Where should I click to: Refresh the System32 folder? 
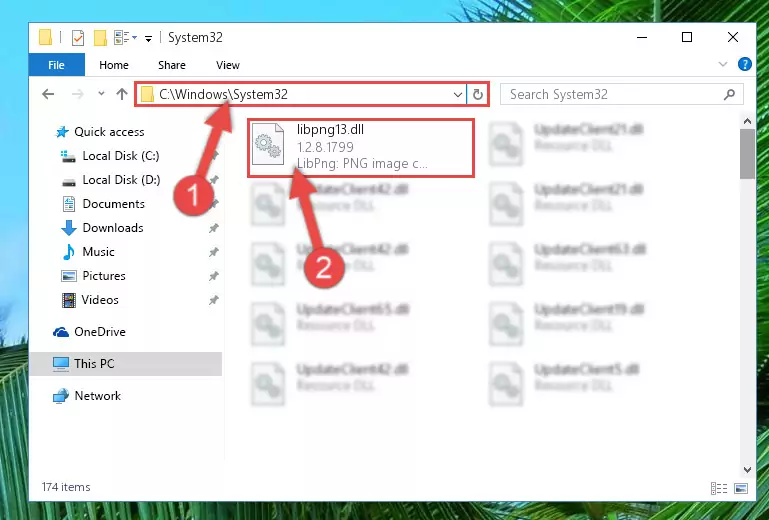478,94
